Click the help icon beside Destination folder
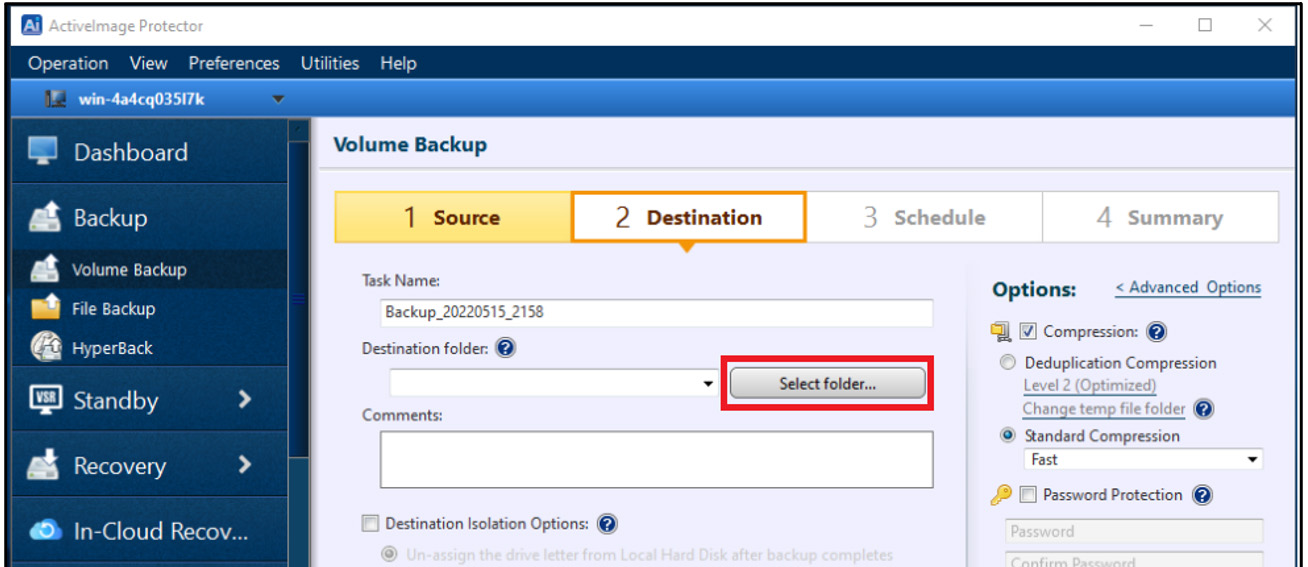 tap(506, 349)
